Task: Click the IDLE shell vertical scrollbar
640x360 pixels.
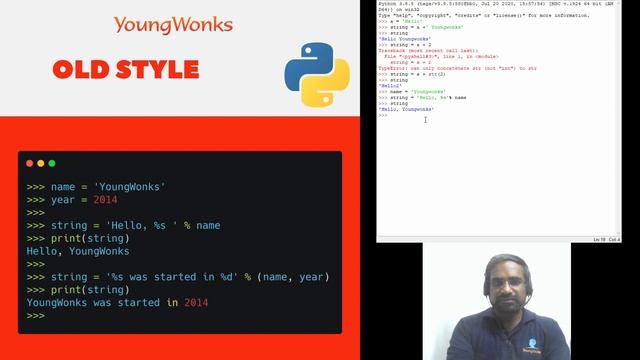Action: pos(618,118)
